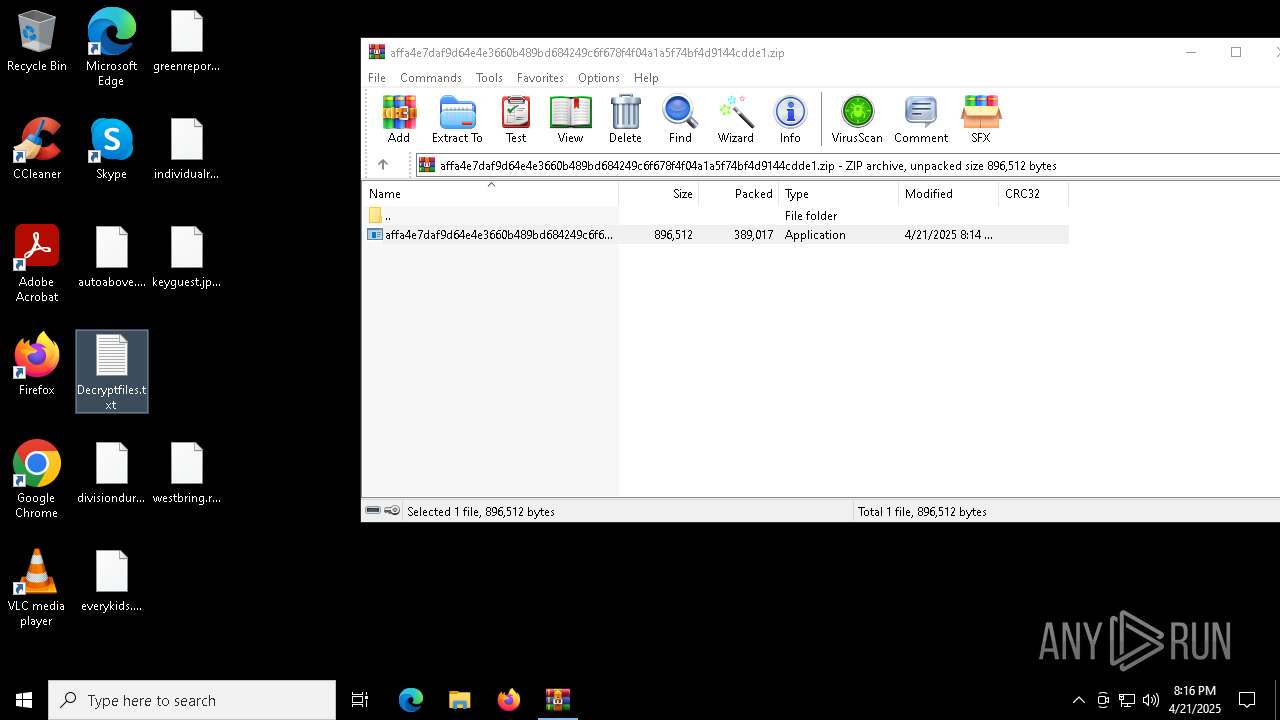The image size is (1280, 720).
Task: Open Task View from the taskbar
Action: pos(360,700)
